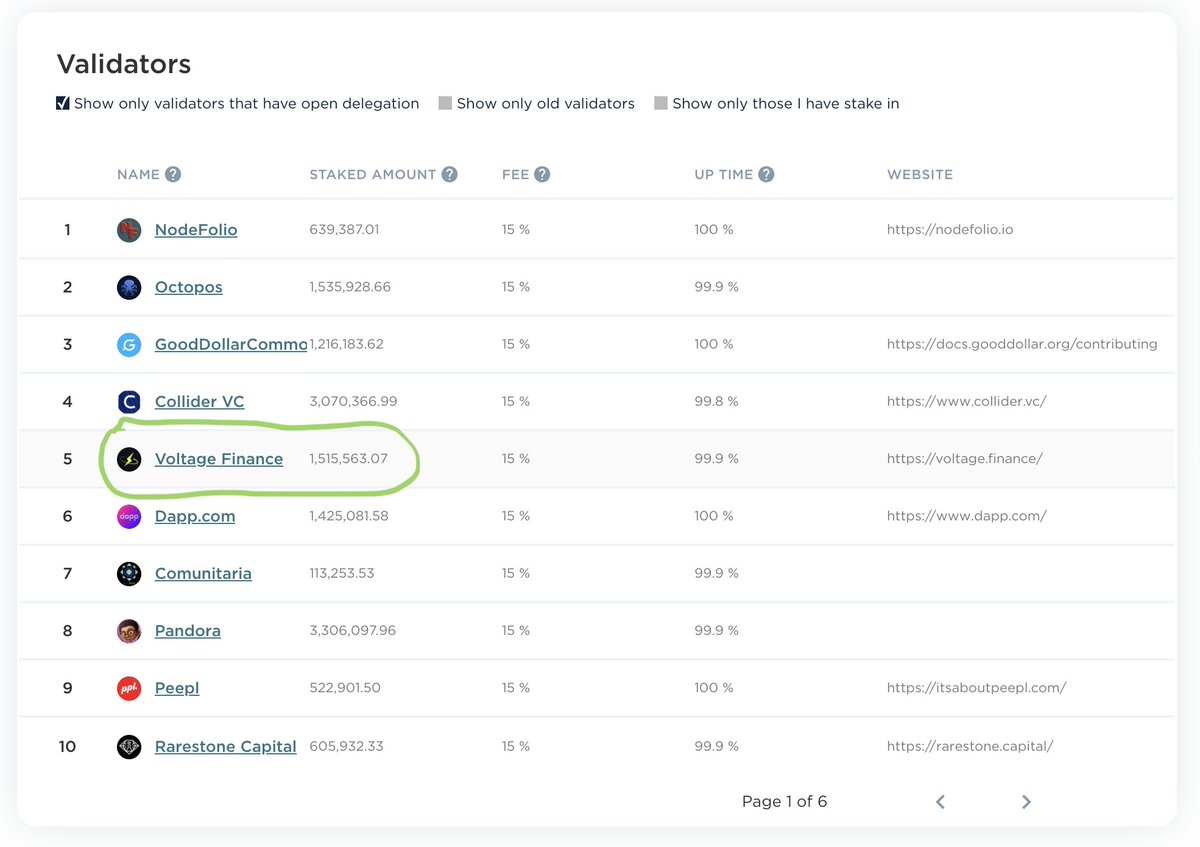Uncheck show only validators with open delegation
This screenshot has height=847, width=1200.
point(63,103)
